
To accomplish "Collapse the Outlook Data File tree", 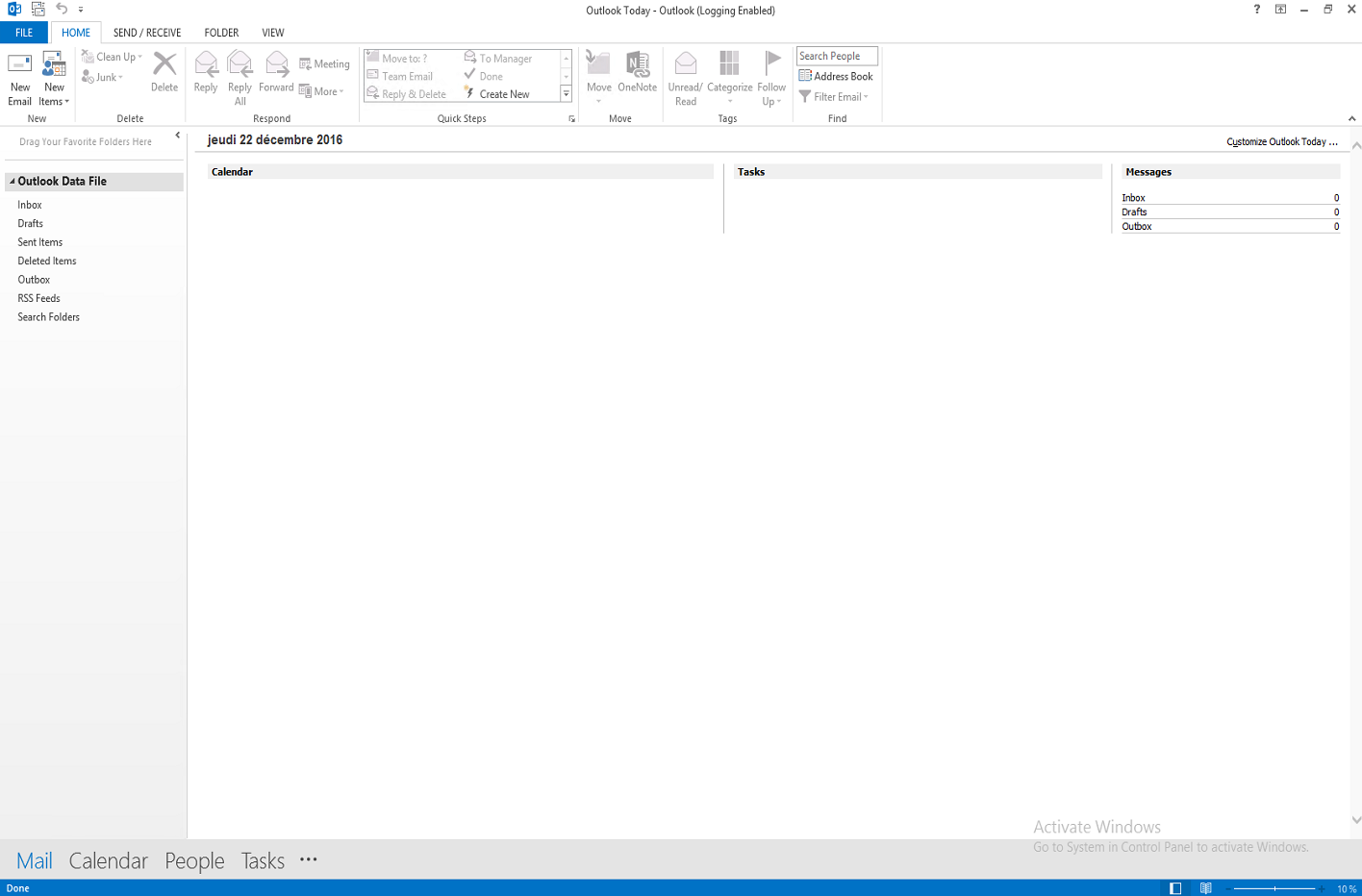I will (x=11, y=181).
